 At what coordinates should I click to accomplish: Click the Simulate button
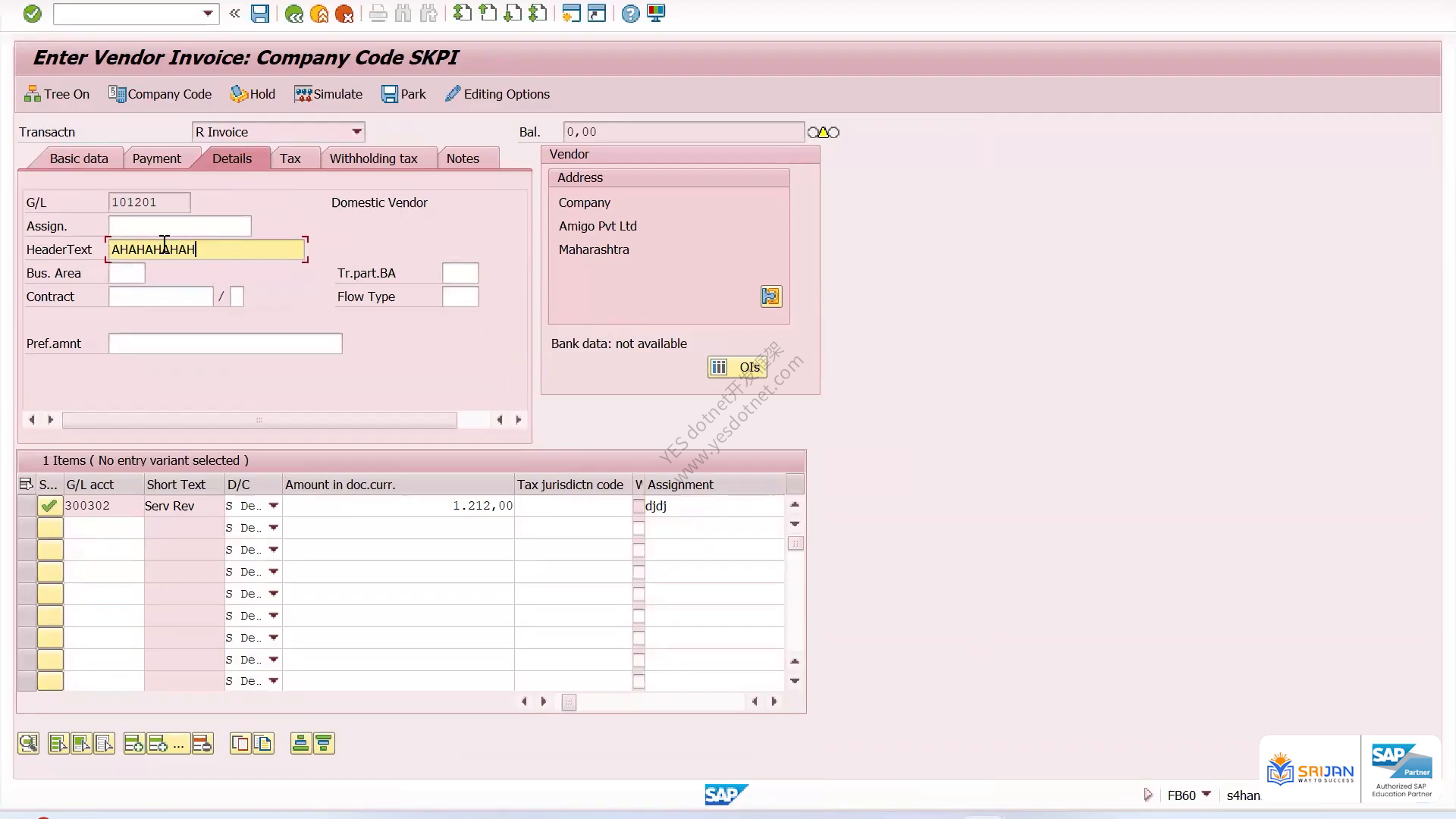(x=329, y=94)
